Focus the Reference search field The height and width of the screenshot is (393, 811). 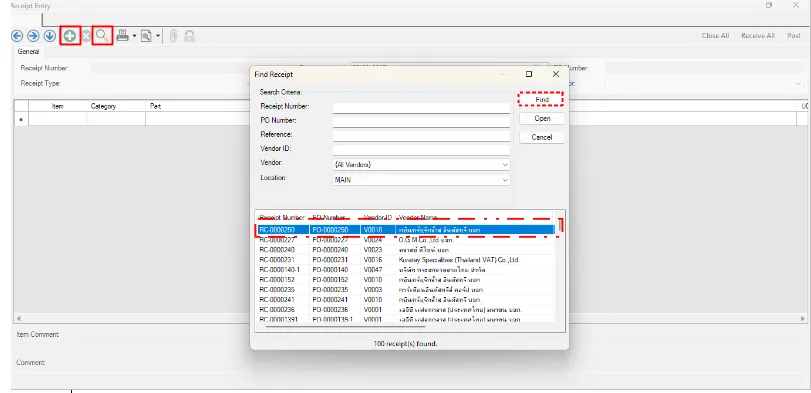tap(422, 135)
